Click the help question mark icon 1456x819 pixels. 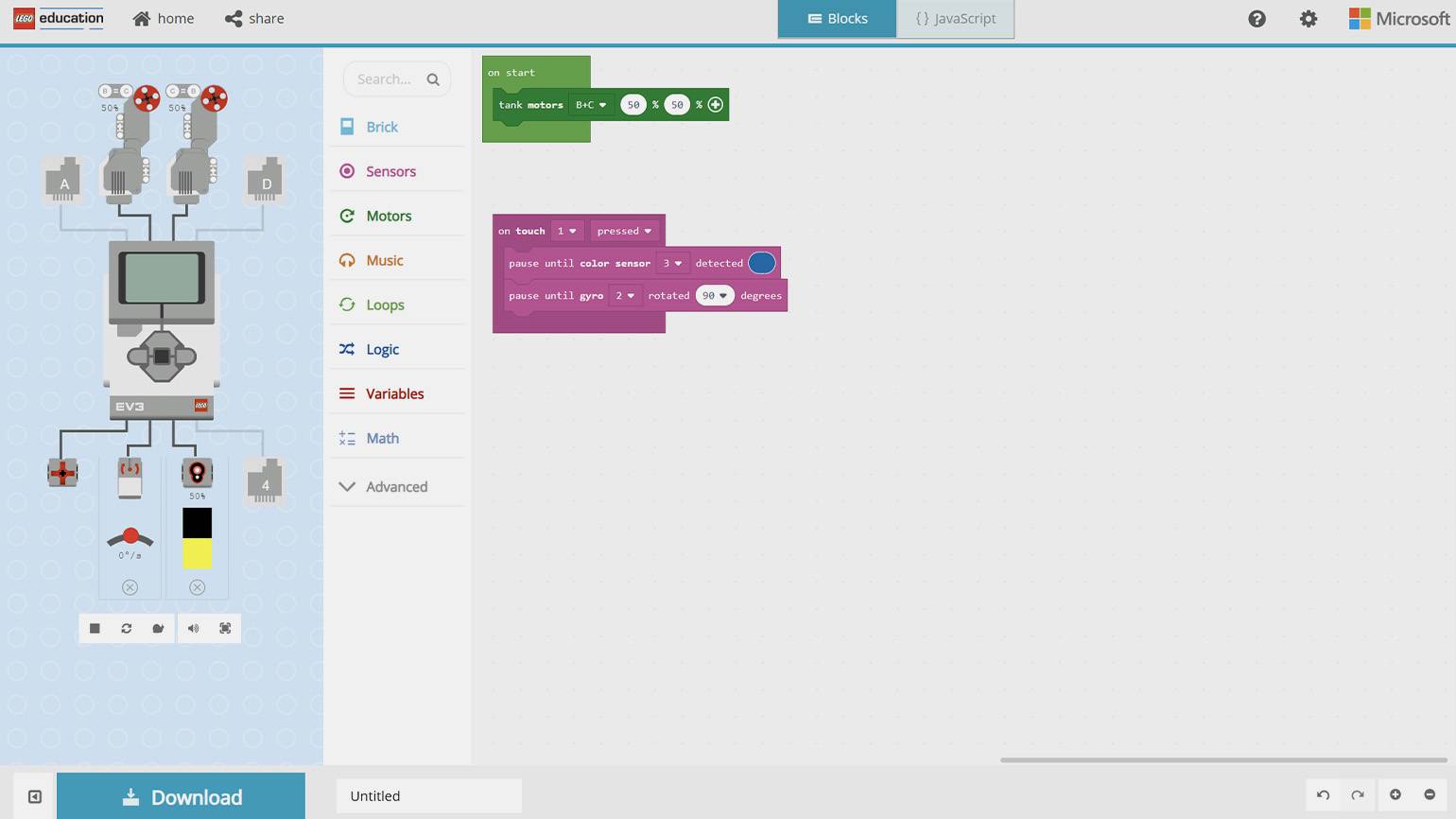(1257, 19)
